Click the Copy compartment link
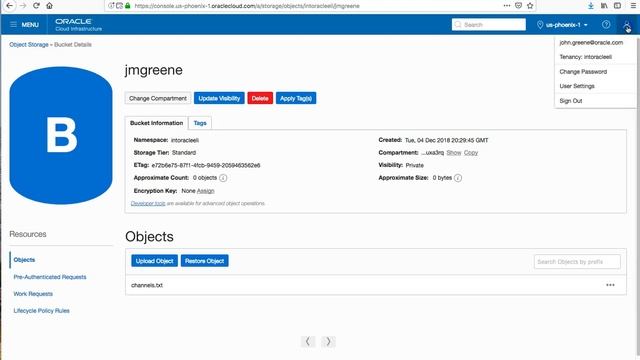This screenshot has width=640, height=360. (x=471, y=153)
